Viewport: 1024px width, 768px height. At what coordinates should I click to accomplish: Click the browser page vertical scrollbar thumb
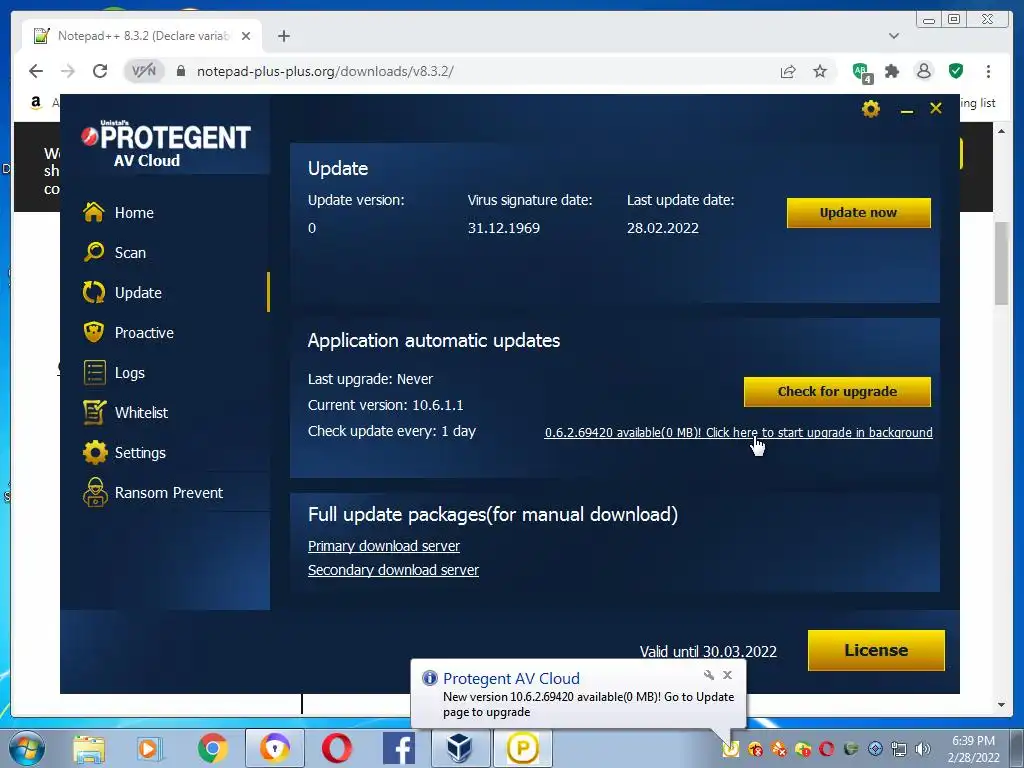point(1001,263)
